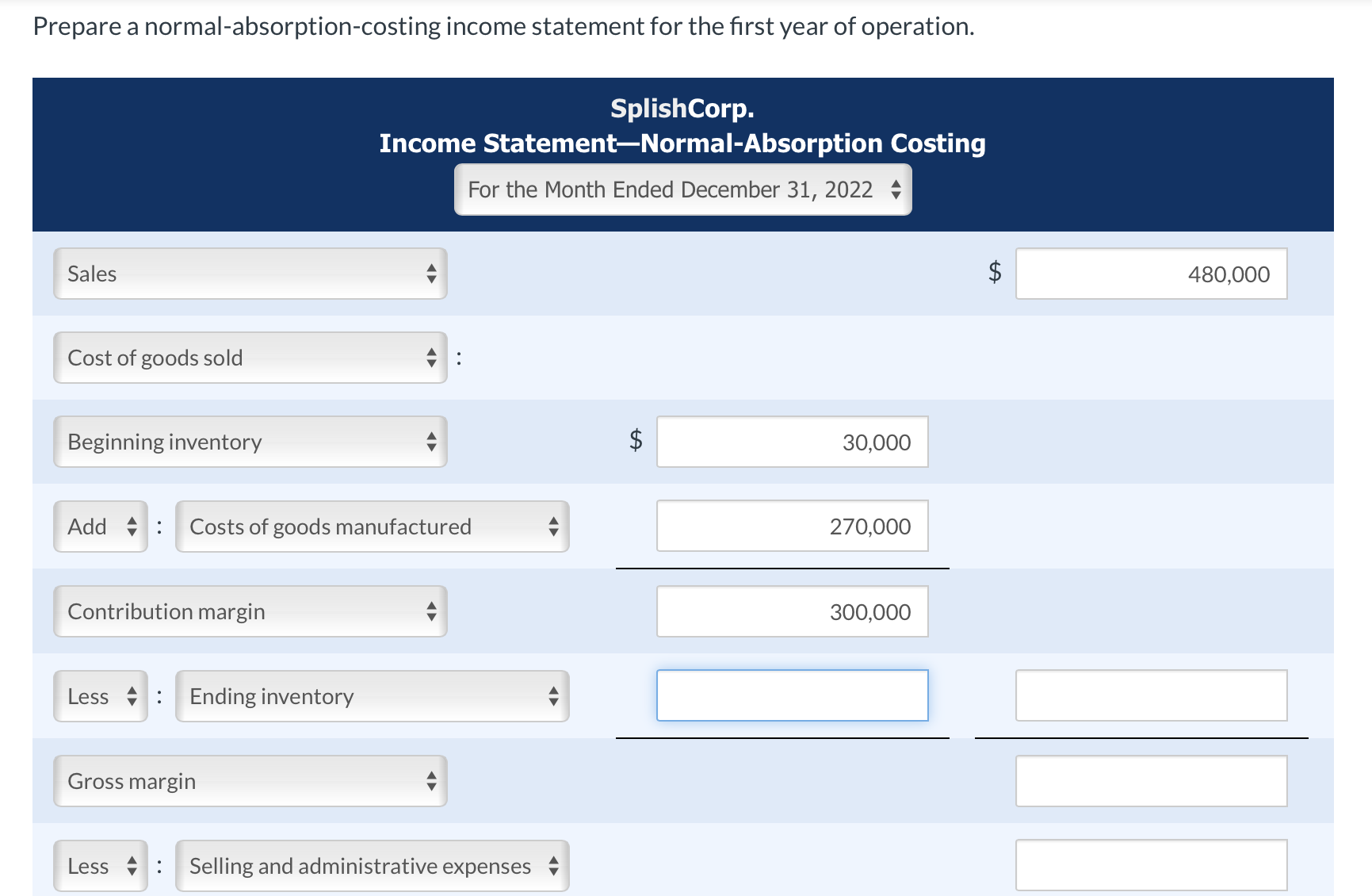Screen dimensions: 1372x896
Task: Click the empty Ending inventory amount field
Action: [792, 695]
